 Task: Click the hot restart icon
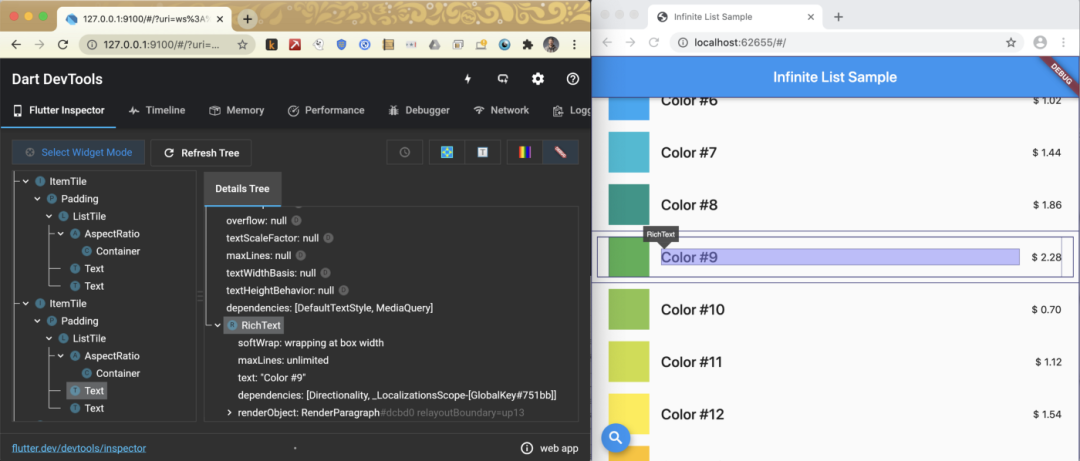point(503,79)
